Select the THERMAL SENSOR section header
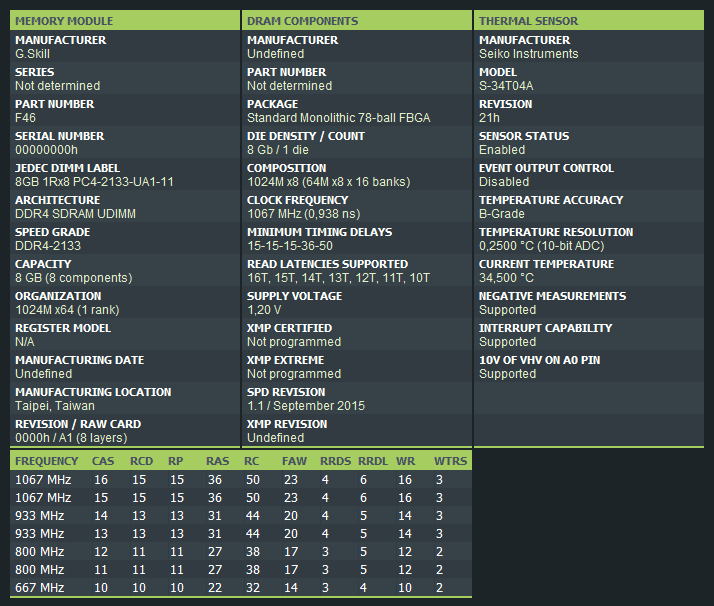Screen dimensions: 714x606 (589, 20)
